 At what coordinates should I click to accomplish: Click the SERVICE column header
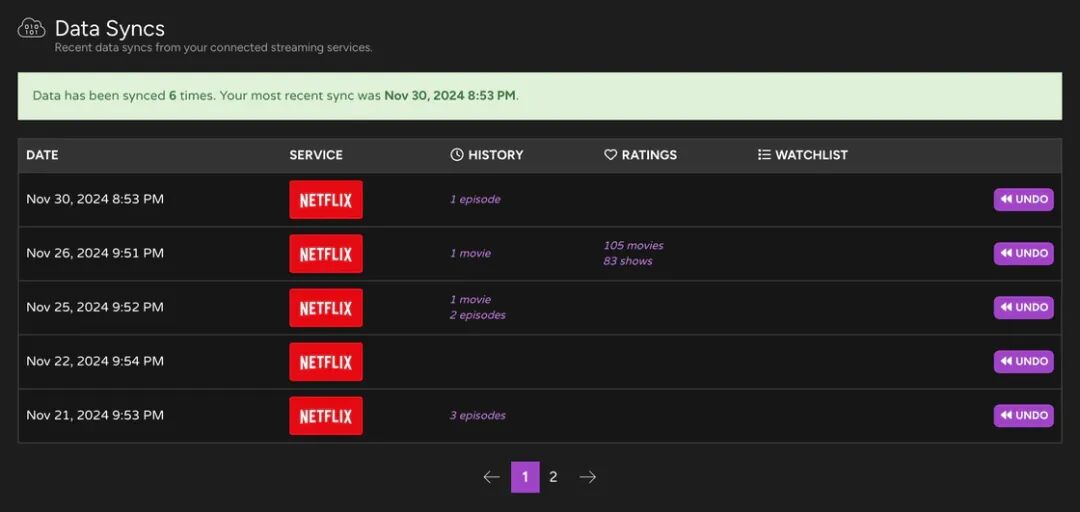pos(315,155)
